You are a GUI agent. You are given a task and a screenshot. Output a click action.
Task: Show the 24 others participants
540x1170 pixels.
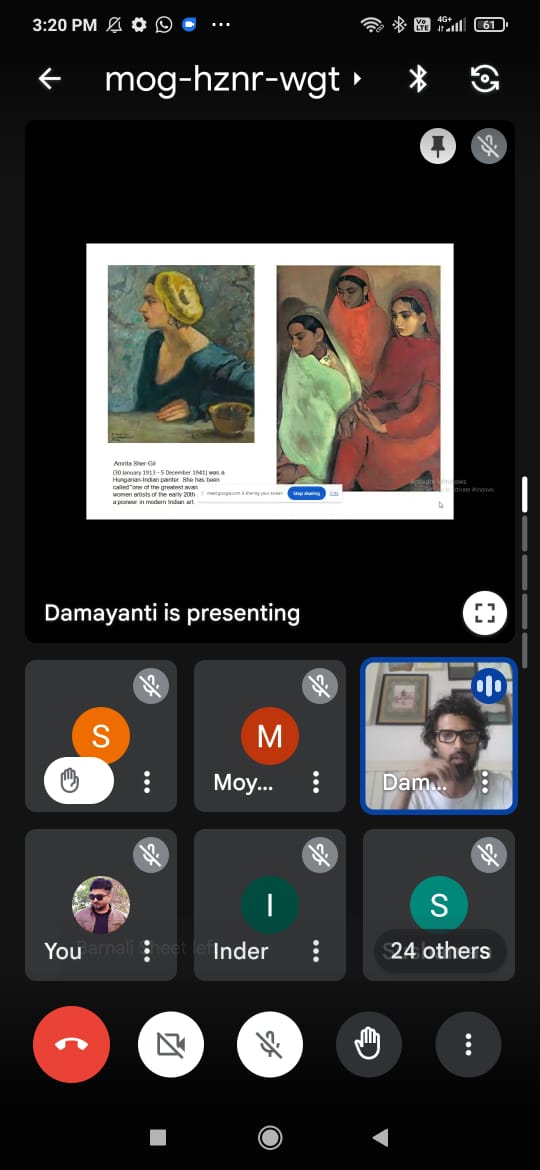click(x=440, y=951)
